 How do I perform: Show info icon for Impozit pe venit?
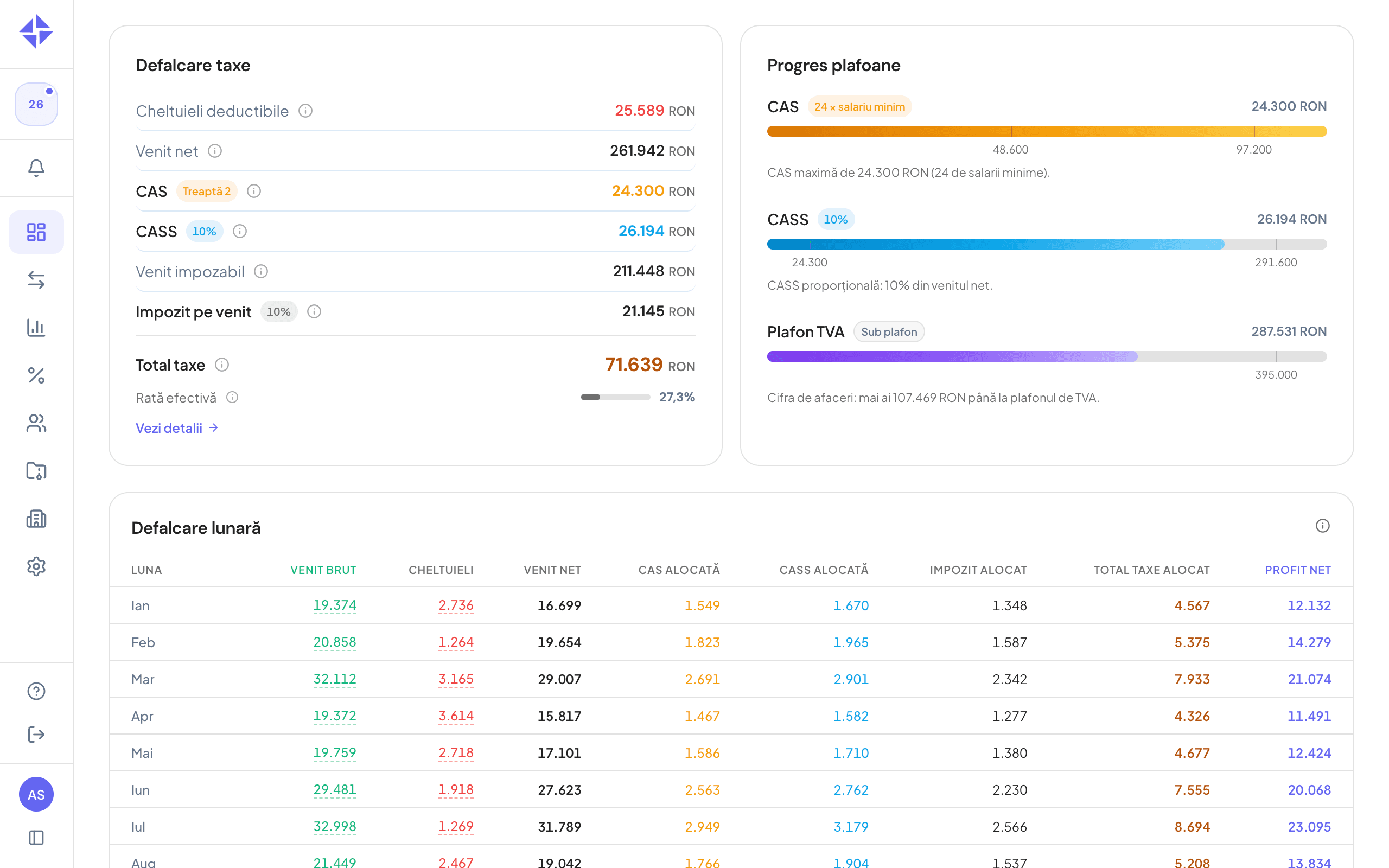coord(314,312)
